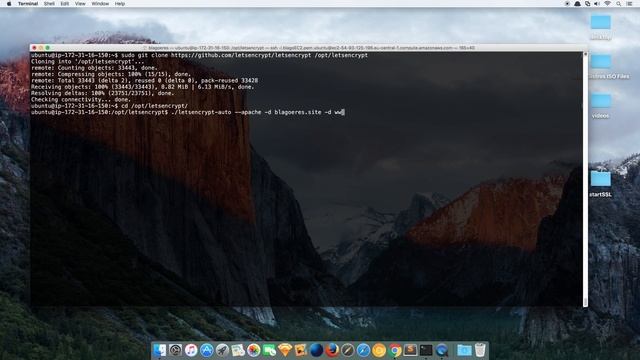Viewport: 640px width, 360px height.
Task: Open the dark blue sphere app in Dock
Action: point(316,350)
